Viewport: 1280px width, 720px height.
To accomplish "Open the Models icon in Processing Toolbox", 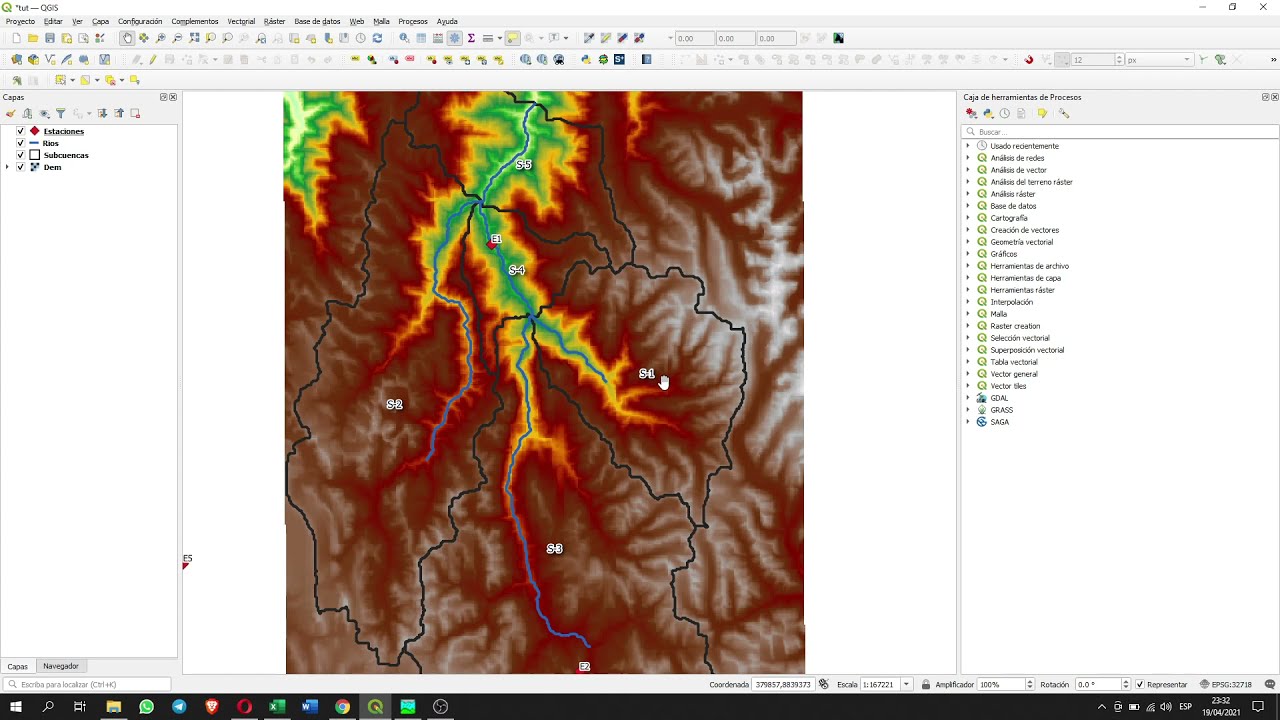I will pyautogui.click(x=971, y=113).
